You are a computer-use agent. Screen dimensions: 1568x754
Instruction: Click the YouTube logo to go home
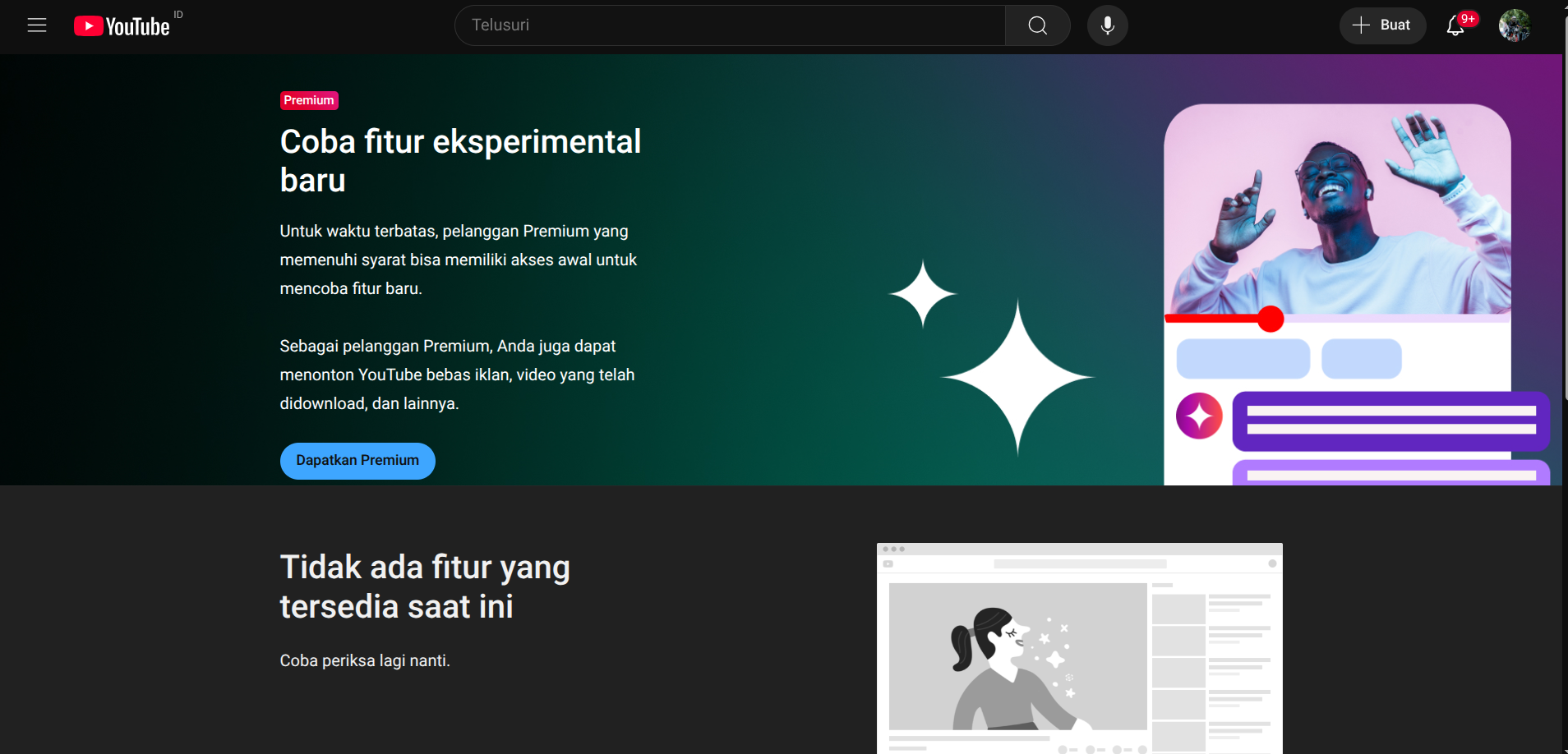(x=122, y=26)
